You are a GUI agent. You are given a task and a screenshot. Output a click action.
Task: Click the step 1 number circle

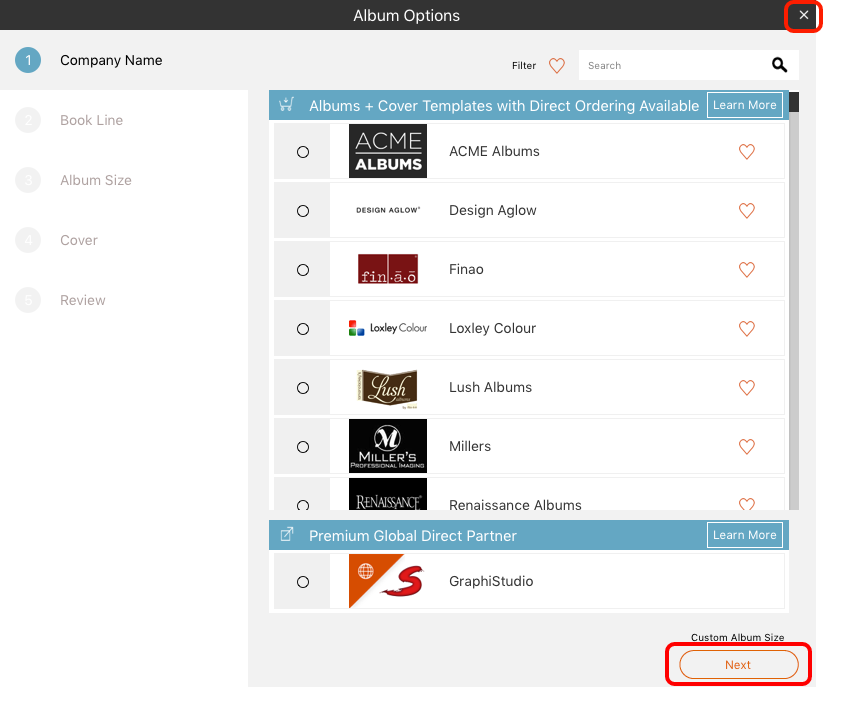pyautogui.click(x=28, y=60)
